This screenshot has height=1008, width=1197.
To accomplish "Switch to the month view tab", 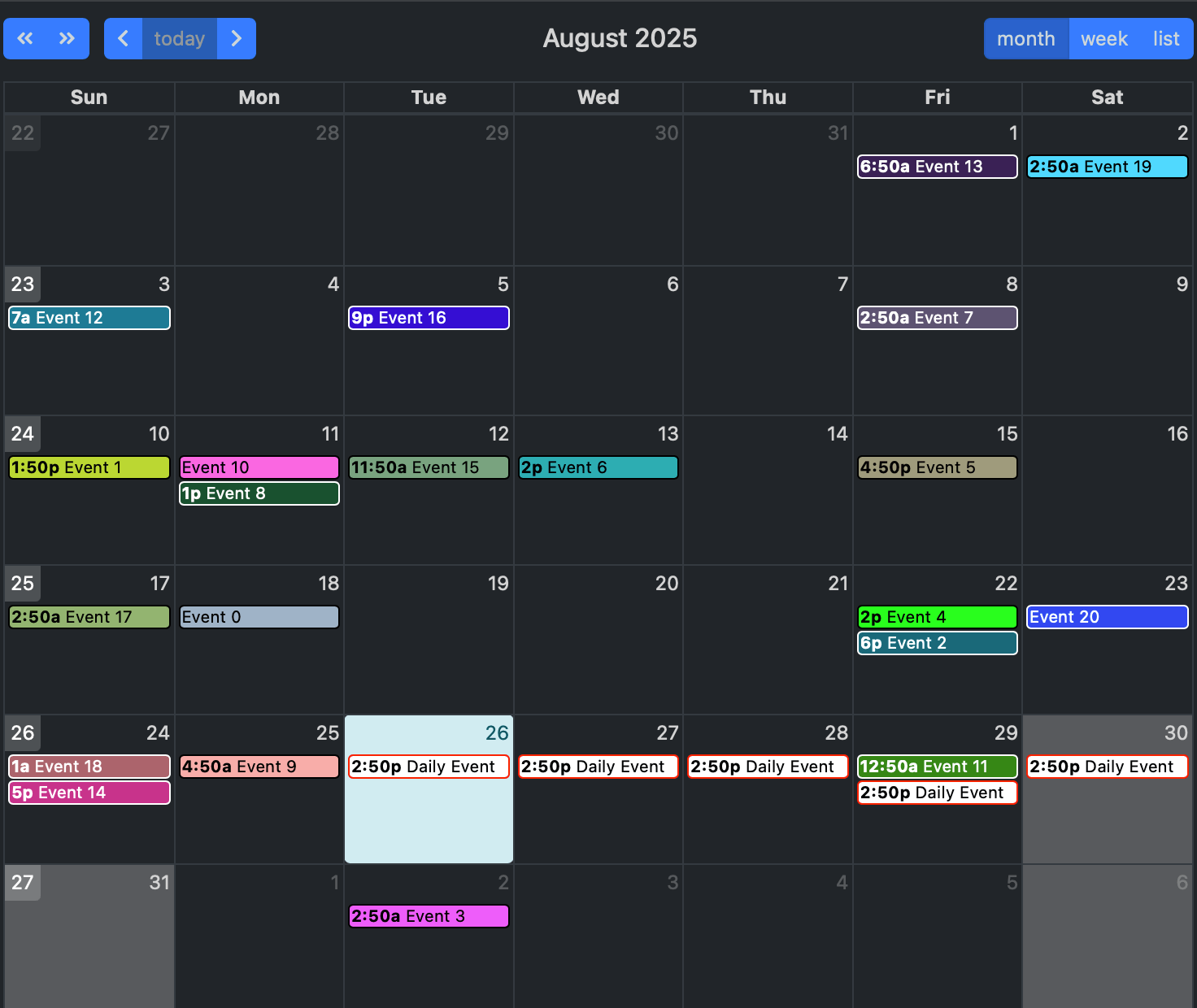I will [1025, 38].
